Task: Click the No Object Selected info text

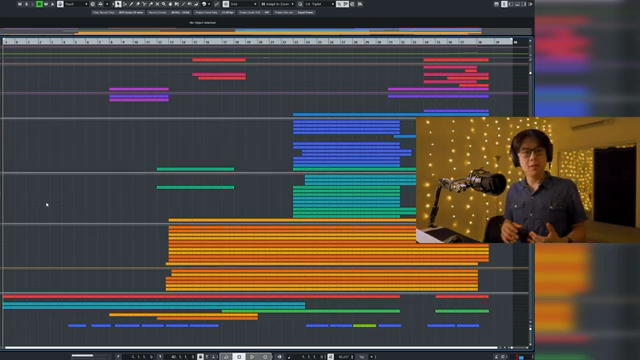Action: [x=203, y=22]
